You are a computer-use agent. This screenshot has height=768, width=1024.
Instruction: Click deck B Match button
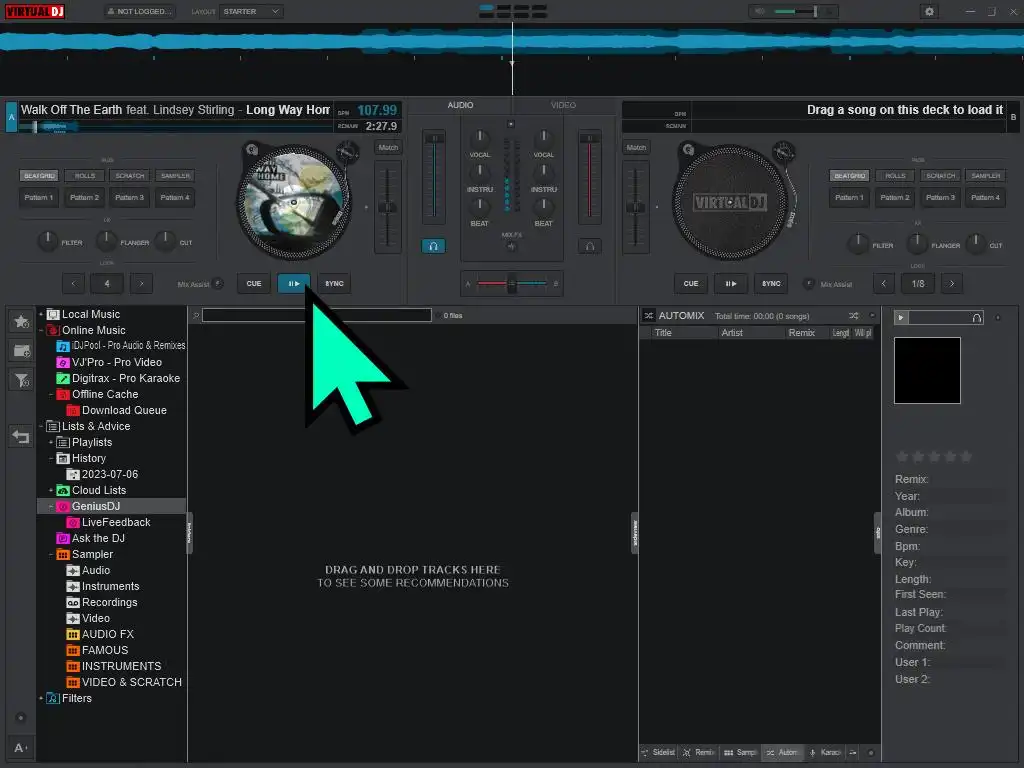click(x=636, y=148)
